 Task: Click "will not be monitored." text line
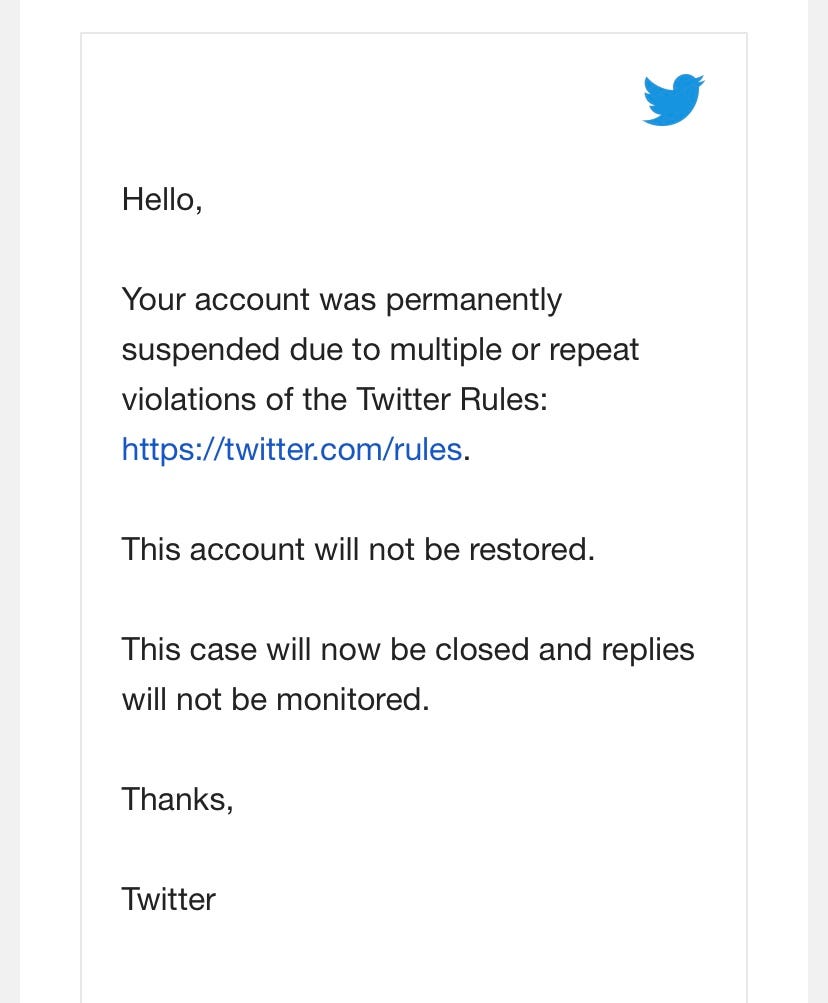point(275,699)
